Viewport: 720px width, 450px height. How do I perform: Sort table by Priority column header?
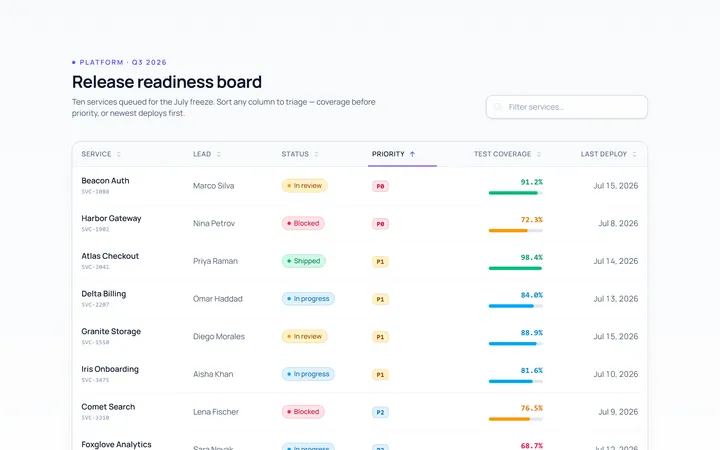[388, 154]
